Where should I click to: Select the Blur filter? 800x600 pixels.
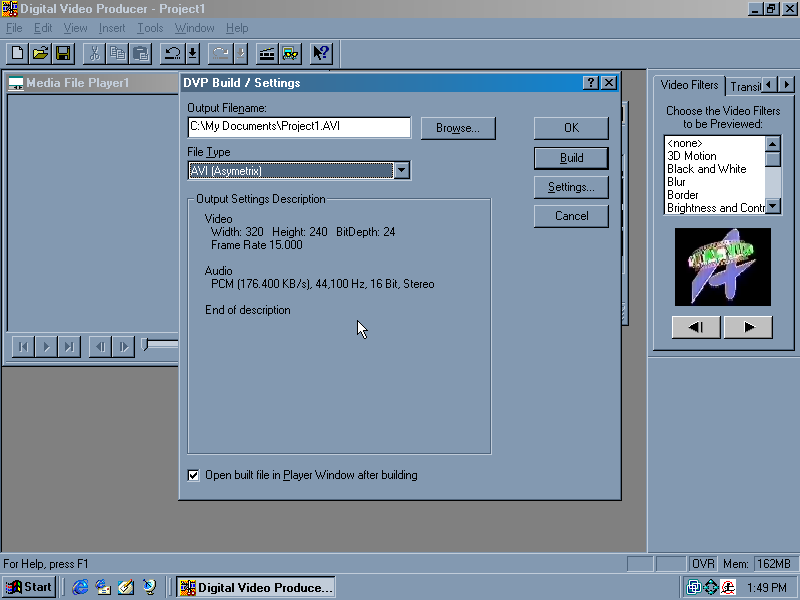(676, 182)
